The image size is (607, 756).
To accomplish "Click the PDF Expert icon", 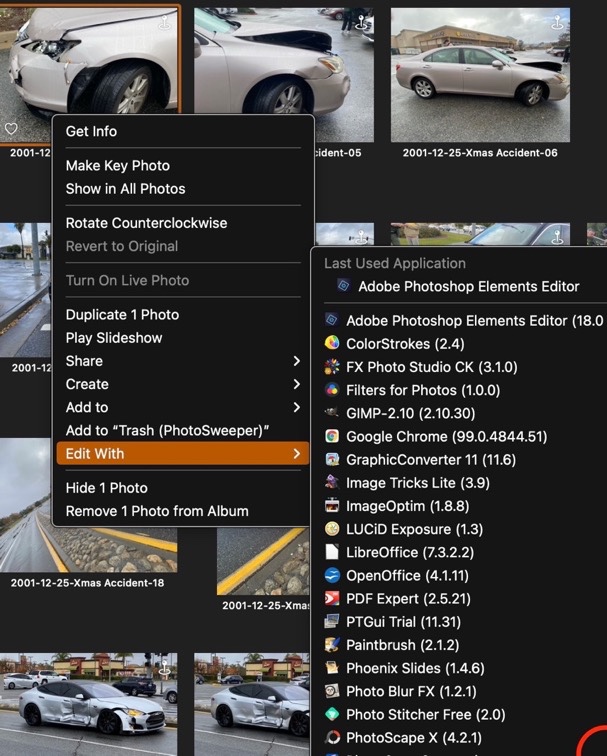I will click(332, 598).
